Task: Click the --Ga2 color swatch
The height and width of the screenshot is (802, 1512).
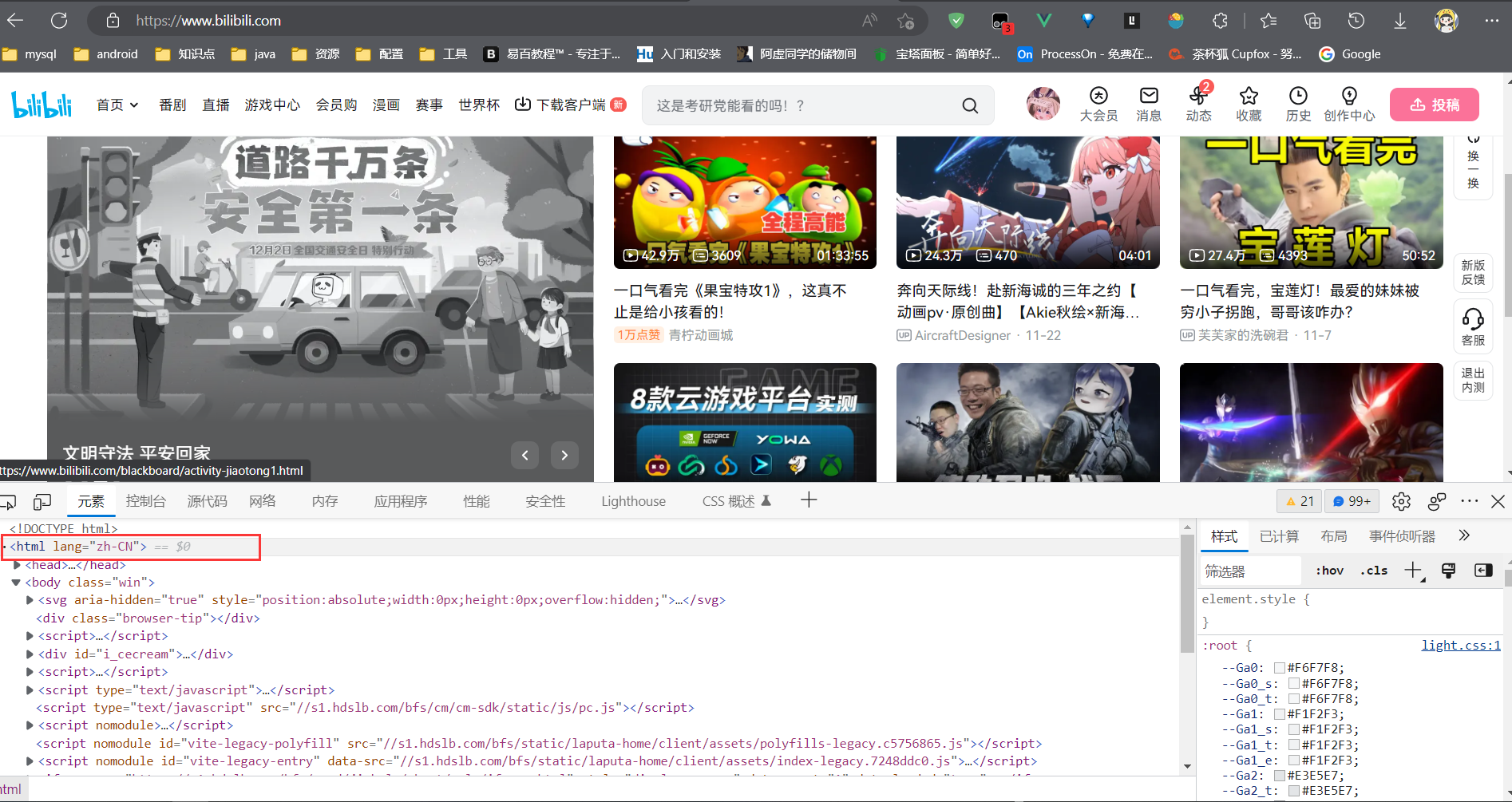Action: (1280, 776)
